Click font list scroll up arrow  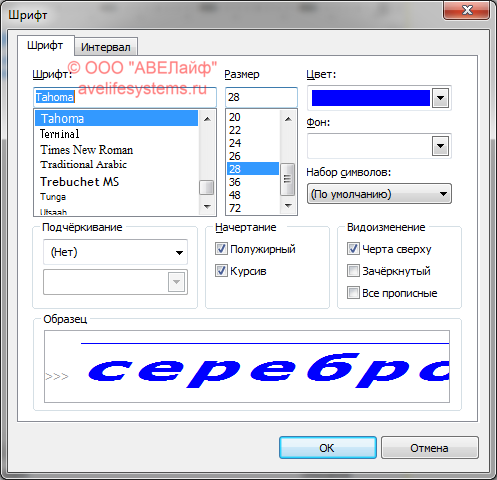[x=207, y=119]
